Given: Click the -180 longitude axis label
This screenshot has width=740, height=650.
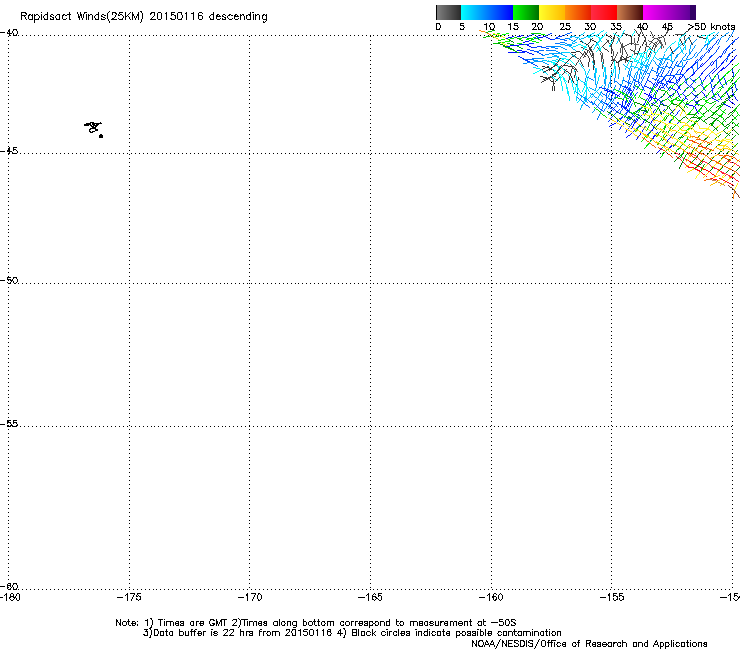Looking at the screenshot, I should click(x=10, y=597).
